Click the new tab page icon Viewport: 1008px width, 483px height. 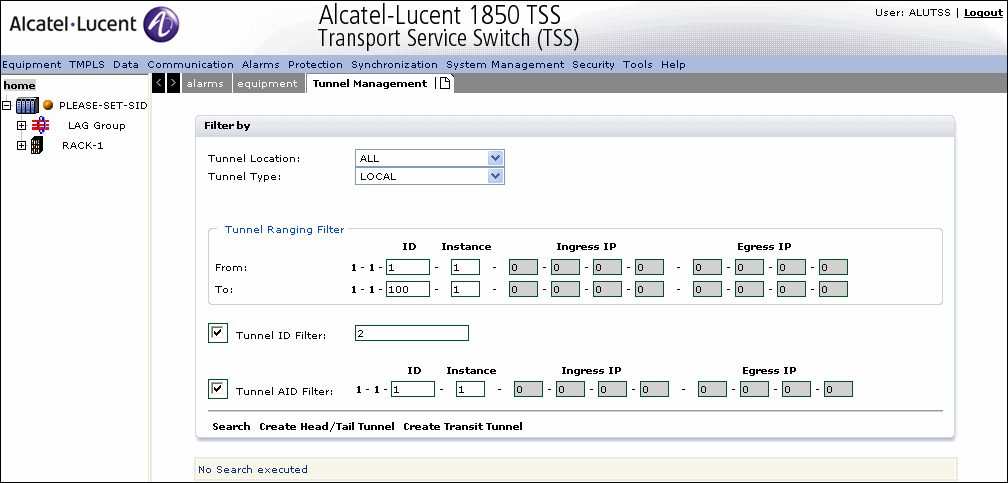tap(445, 83)
